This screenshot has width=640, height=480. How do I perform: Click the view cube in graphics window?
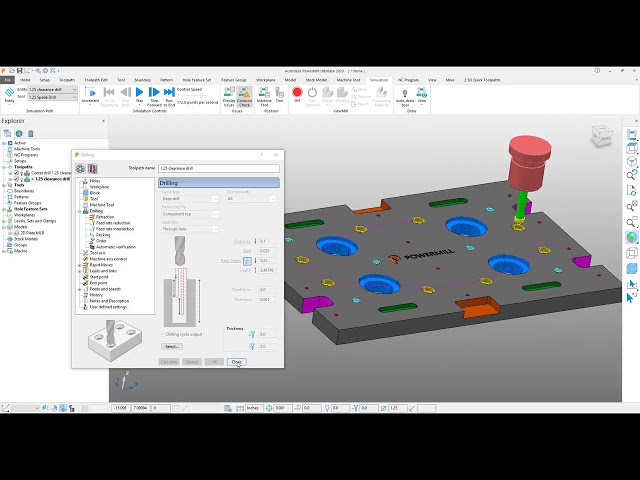click(602, 136)
